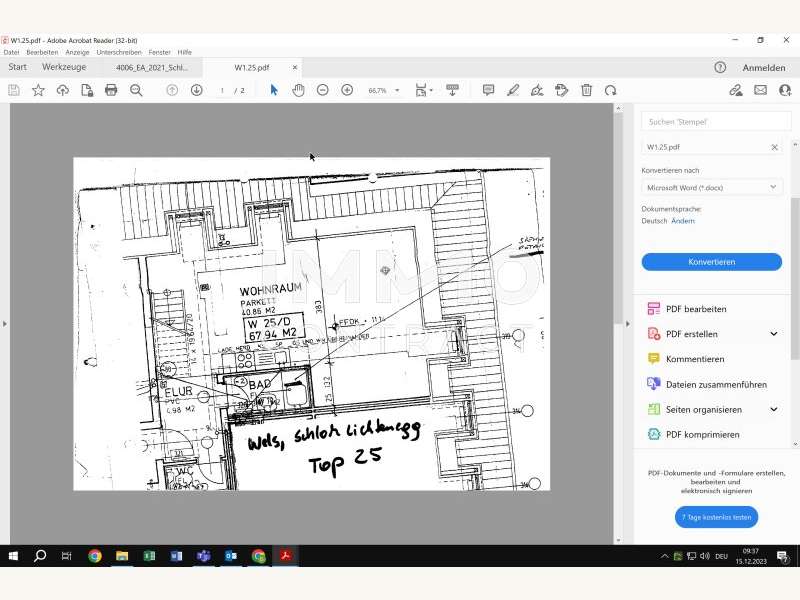This screenshot has height=600, width=800.
Task: Go to the previous page with up arrow
Action: tap(172, 90)
